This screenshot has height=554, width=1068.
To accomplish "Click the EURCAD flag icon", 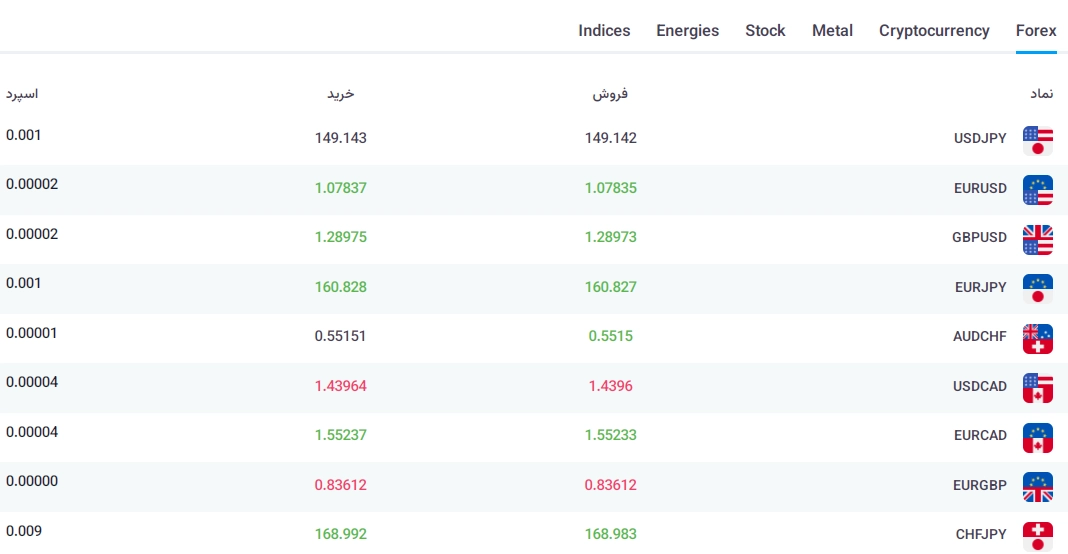I will (x=1037, y=437).
